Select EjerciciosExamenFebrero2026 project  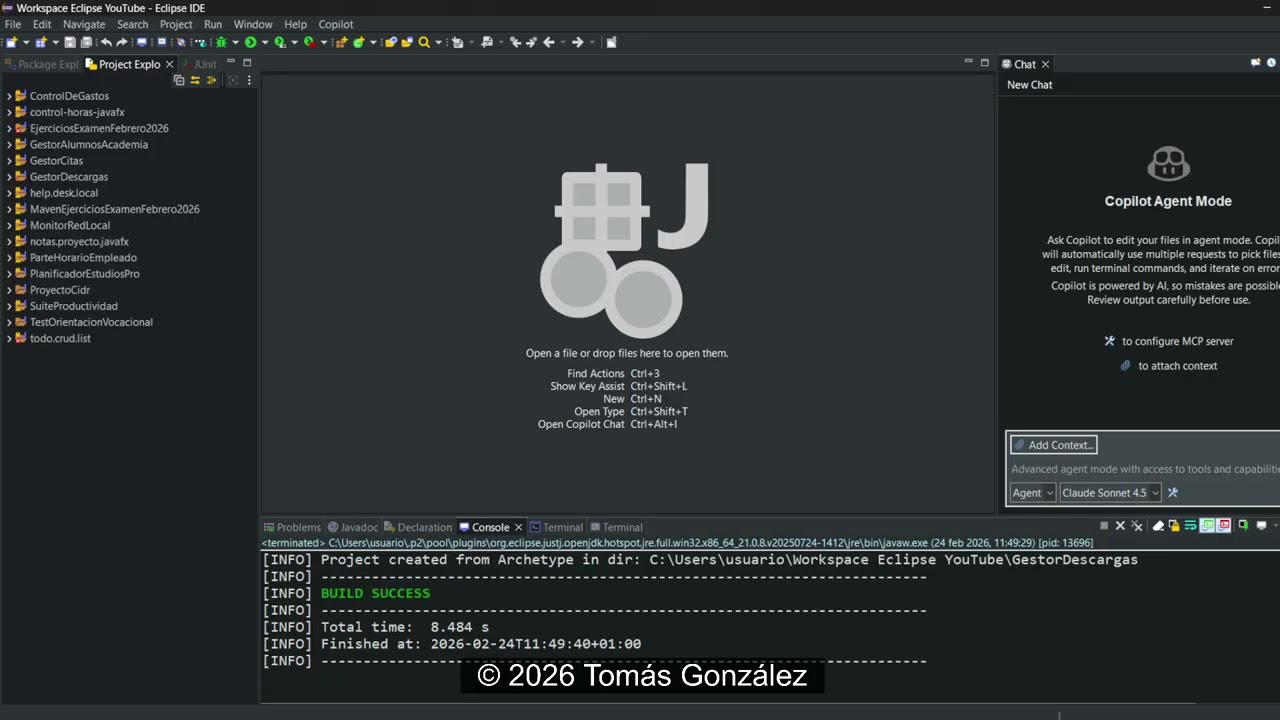[x=99, y=128]
